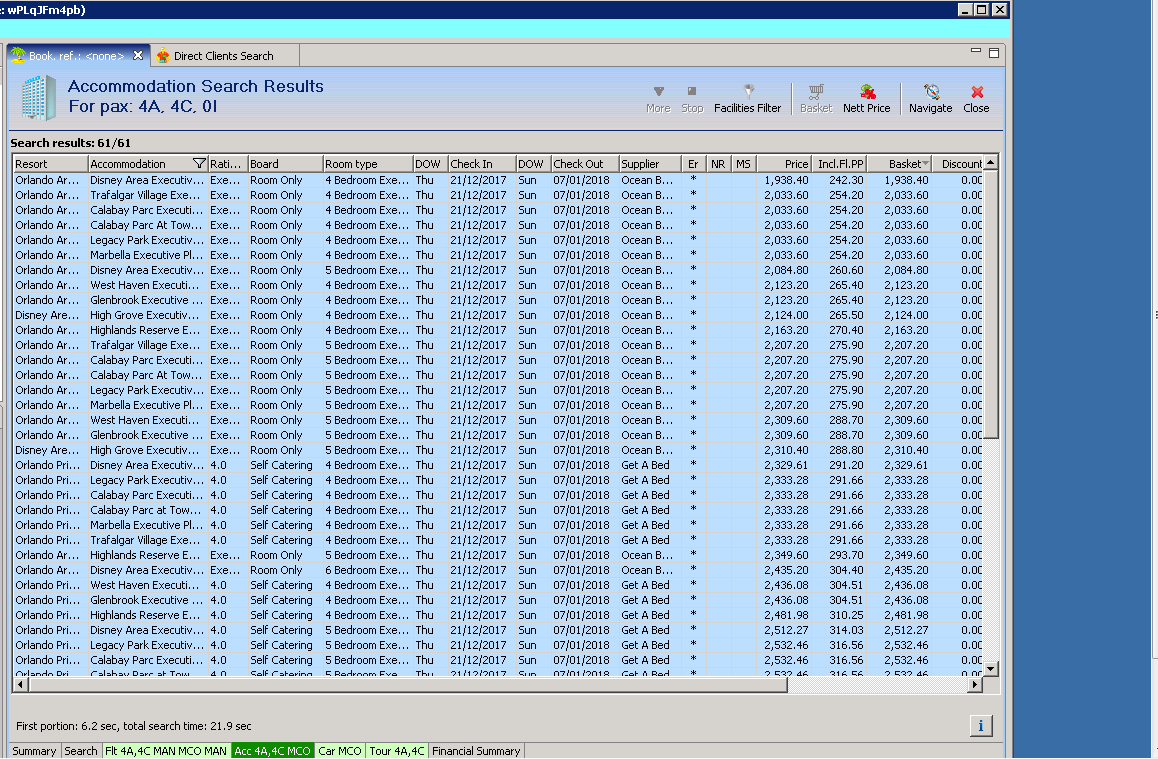Sort by the Resort column header
The image size is (1158, 759).
click(50, 164)
